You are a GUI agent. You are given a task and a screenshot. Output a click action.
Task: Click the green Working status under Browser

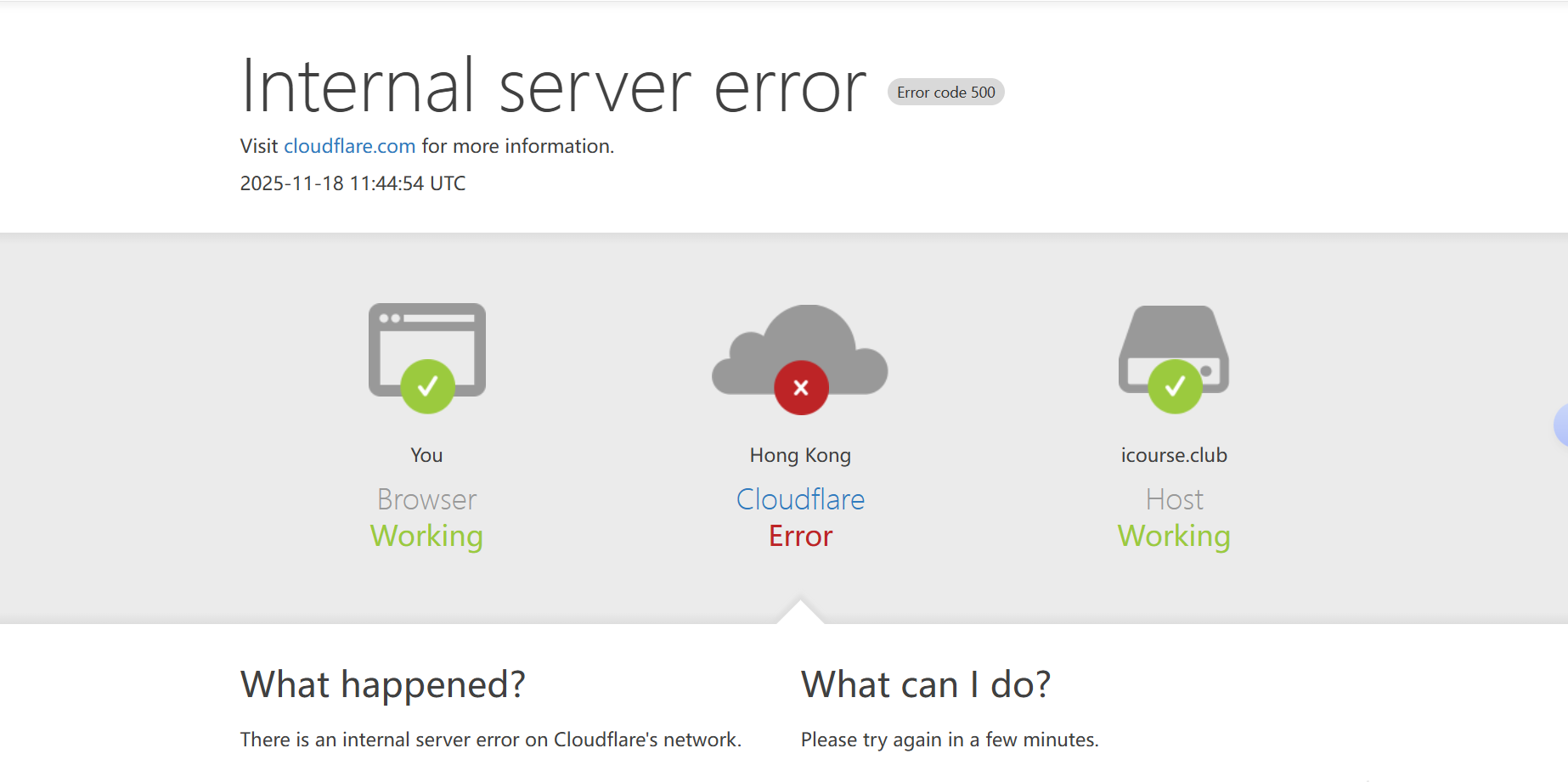pos(426,537)
